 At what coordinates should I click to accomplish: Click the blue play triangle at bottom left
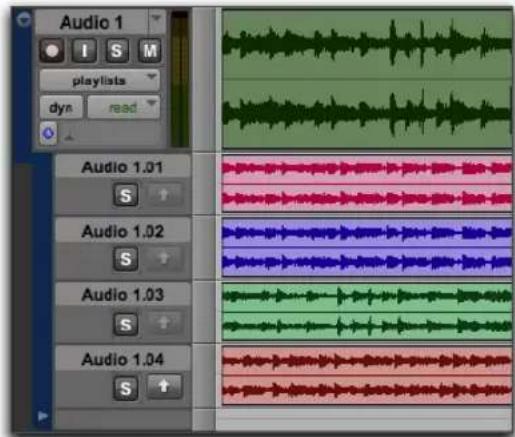click(42, 416)
